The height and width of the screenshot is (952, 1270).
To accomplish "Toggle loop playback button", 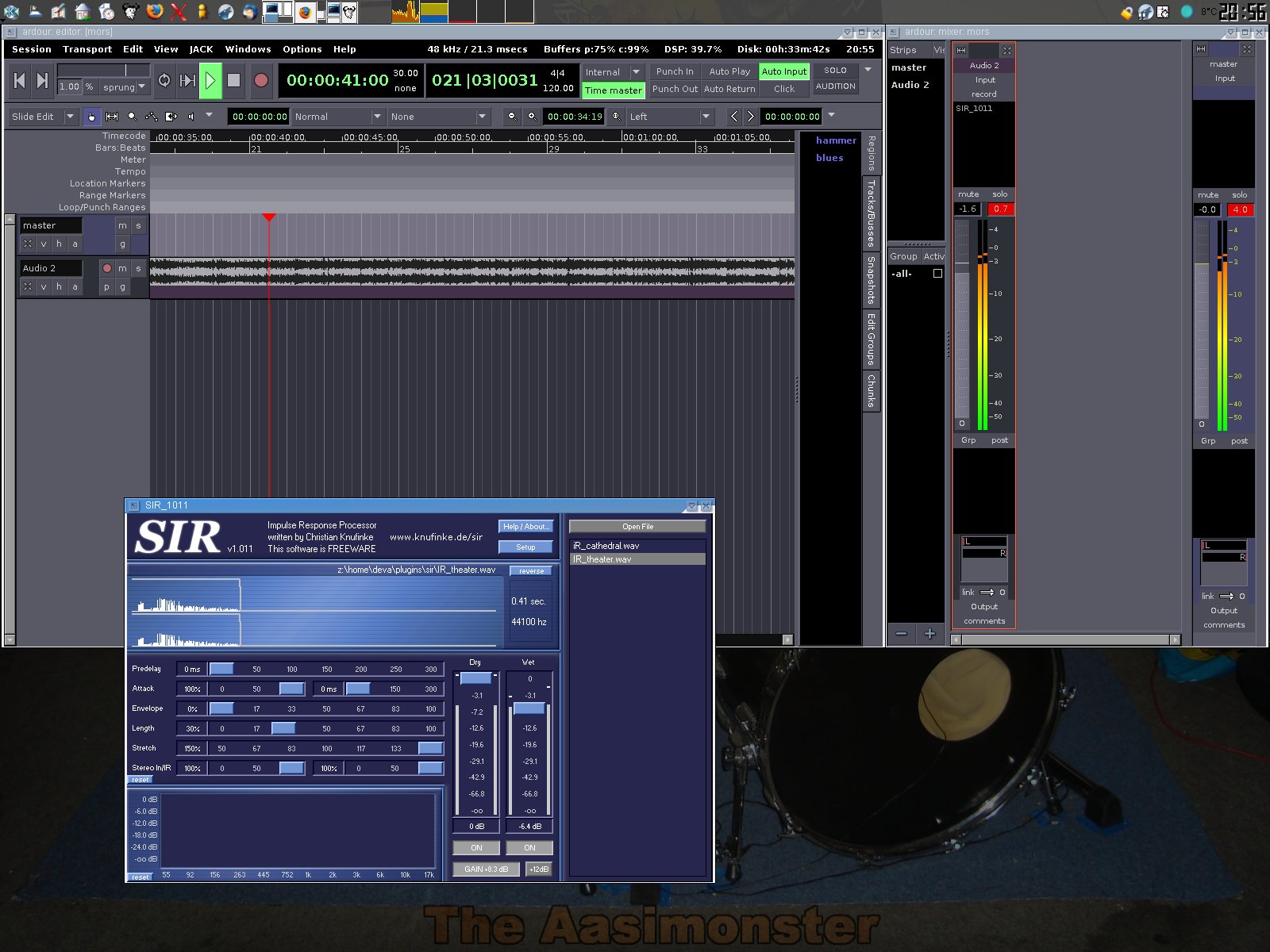I will [x=164, y=80].
